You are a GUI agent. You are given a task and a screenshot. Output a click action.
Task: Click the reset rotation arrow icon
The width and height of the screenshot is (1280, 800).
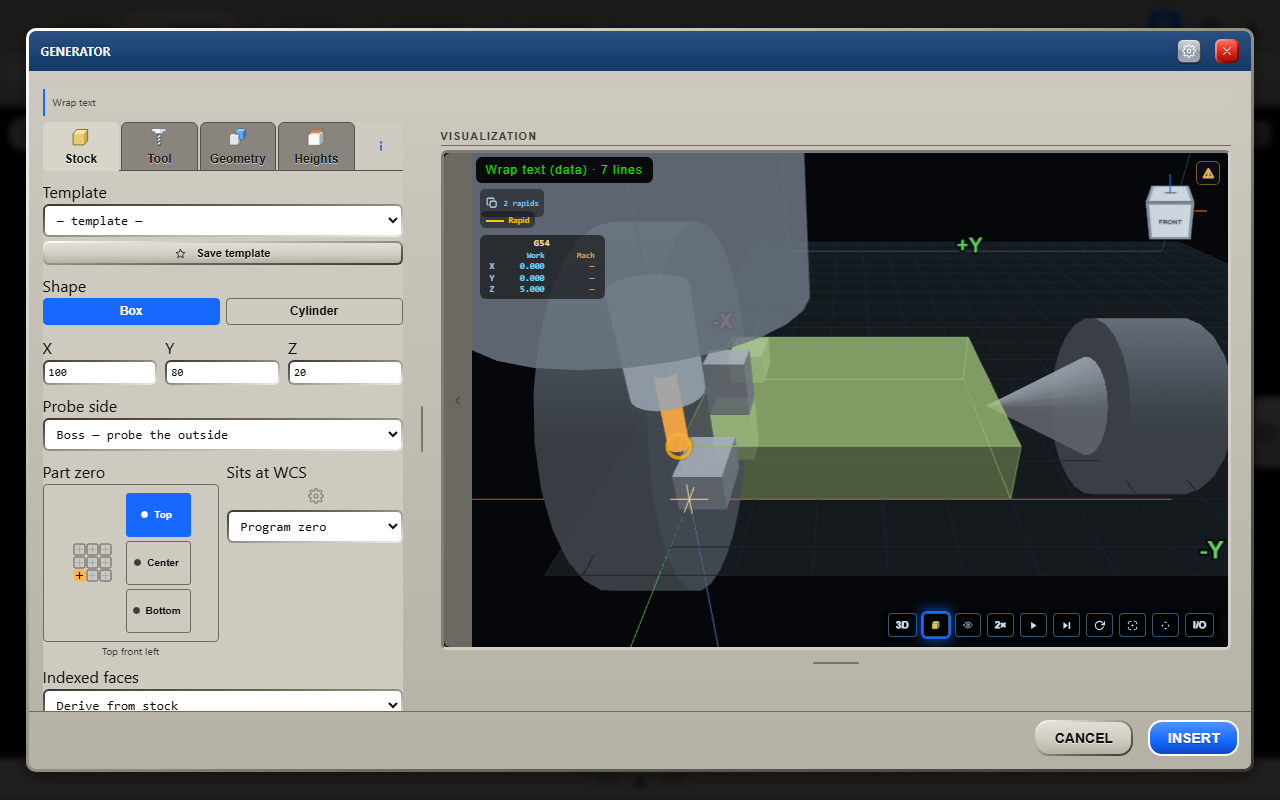tap(1100, 625)
